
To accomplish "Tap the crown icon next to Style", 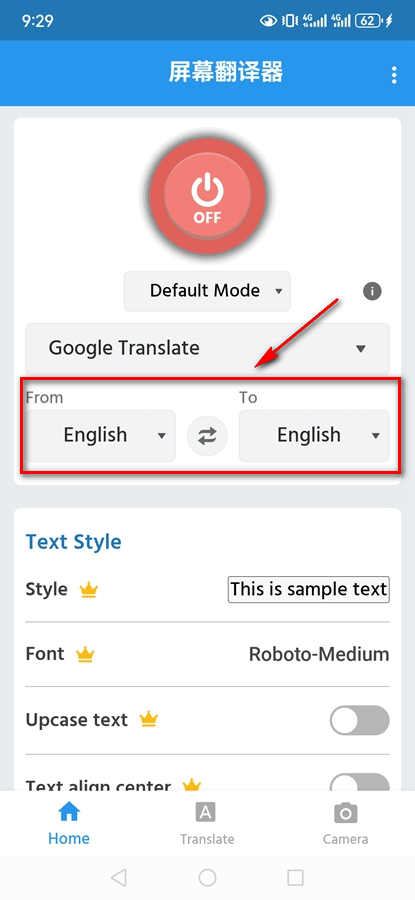I will (x=89, y=589).
